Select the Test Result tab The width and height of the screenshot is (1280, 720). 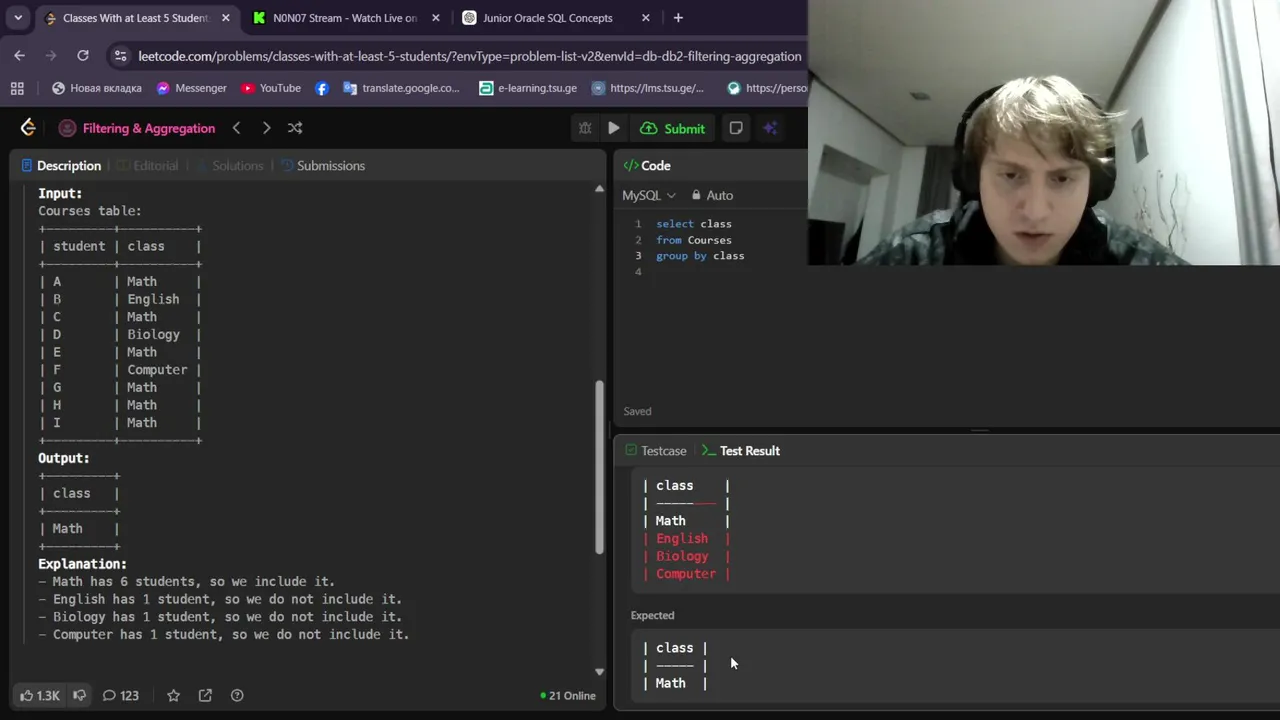741,451
